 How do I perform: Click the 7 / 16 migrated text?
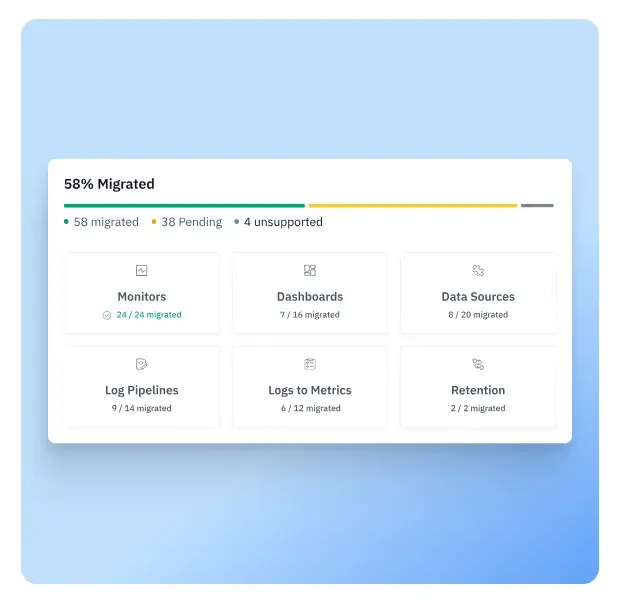(x=310, y=315)
